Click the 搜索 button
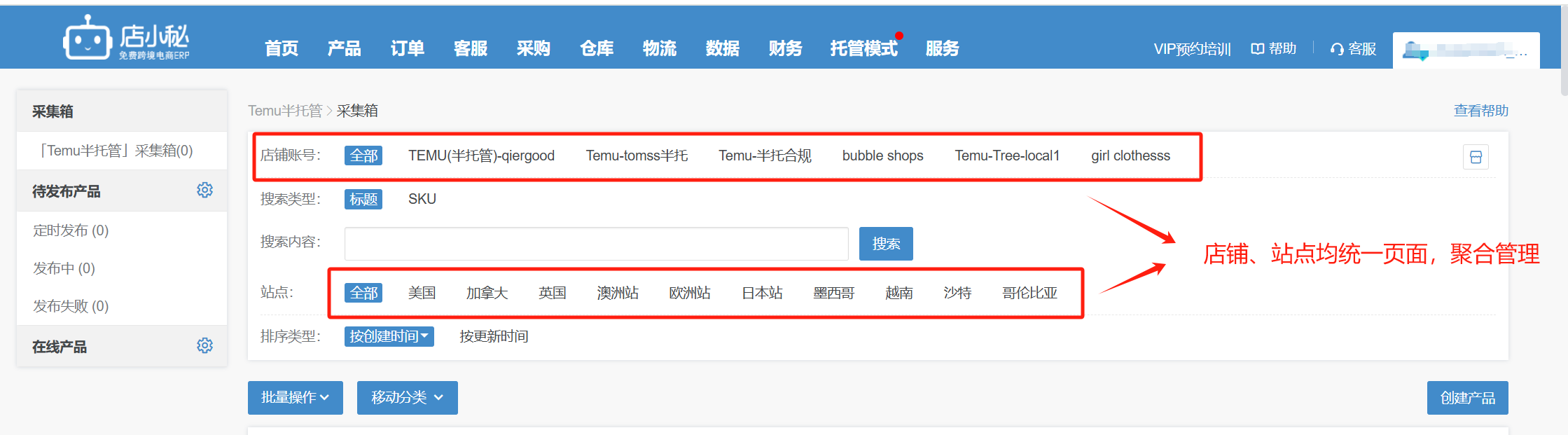Viewport: 1568px width, 435px height. [886, 244]
